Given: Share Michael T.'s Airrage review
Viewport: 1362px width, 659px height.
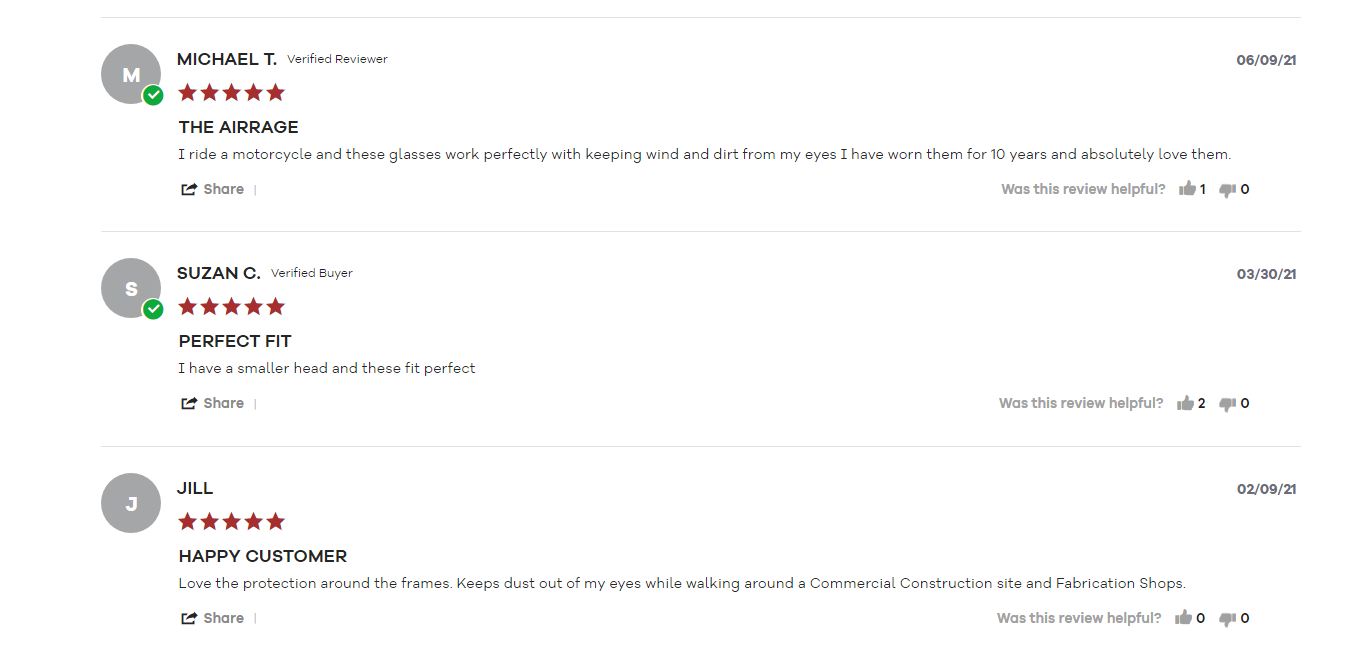Looking at the screenshot, I should coord(212,189).
